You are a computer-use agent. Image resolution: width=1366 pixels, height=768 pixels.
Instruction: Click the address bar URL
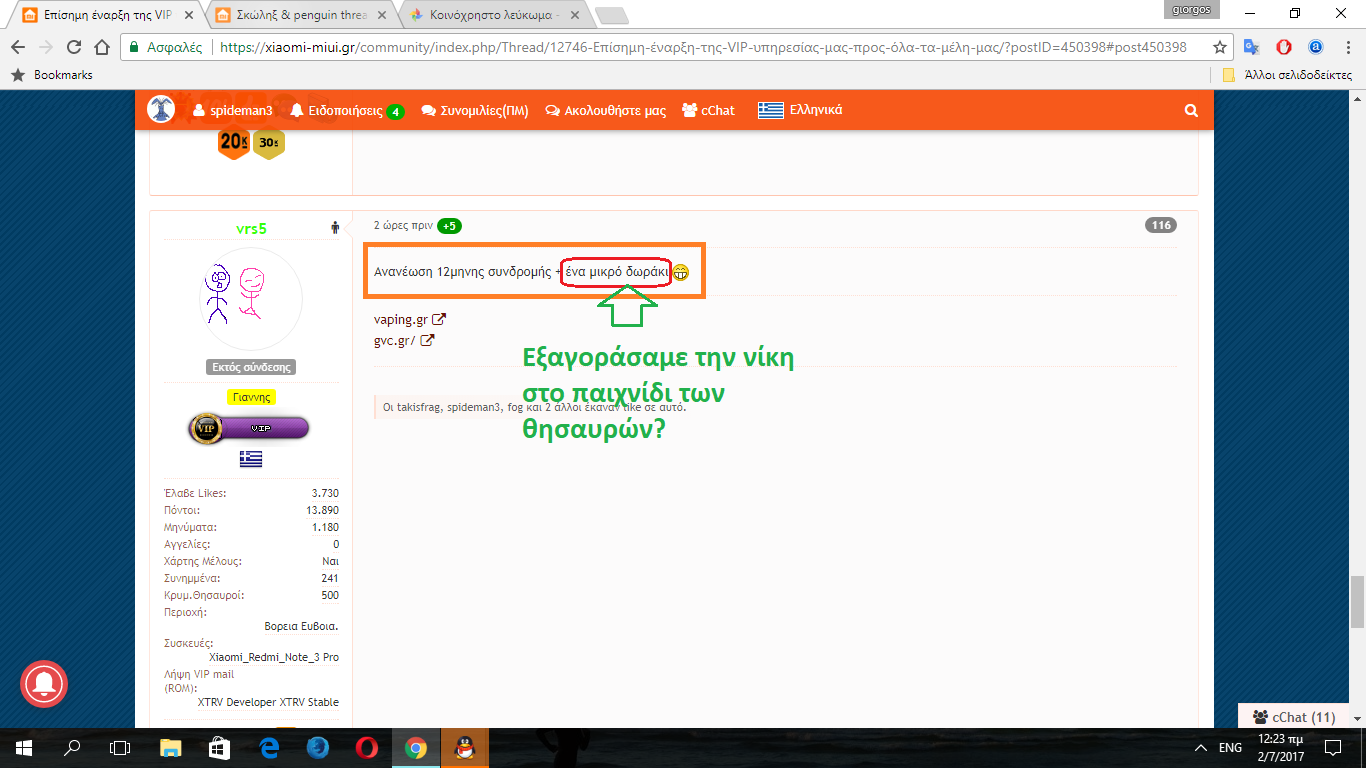(x=703, y=47)
